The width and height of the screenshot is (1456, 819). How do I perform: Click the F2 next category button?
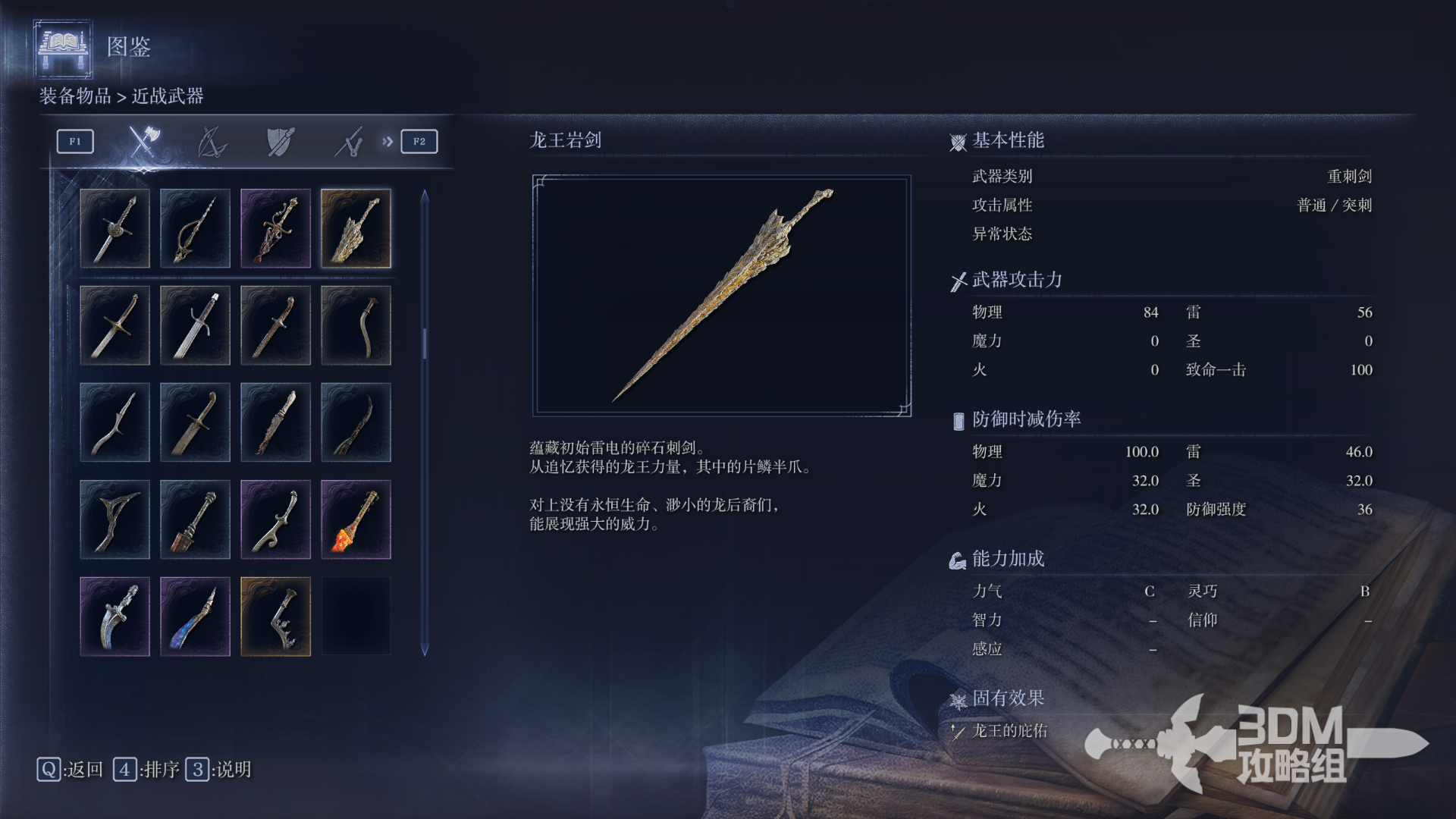(x=419, y=141)
